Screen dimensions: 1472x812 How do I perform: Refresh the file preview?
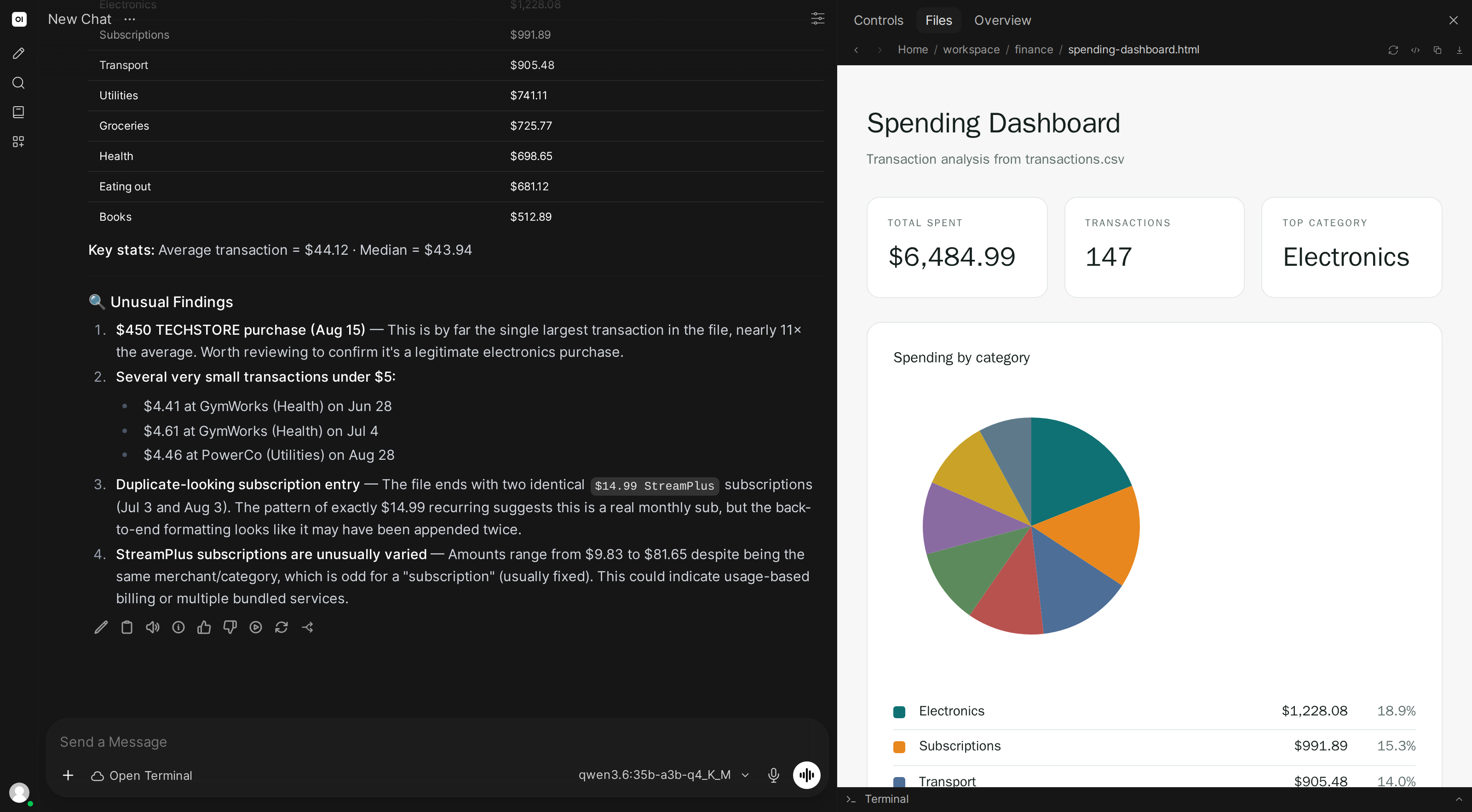[1392, 50]
